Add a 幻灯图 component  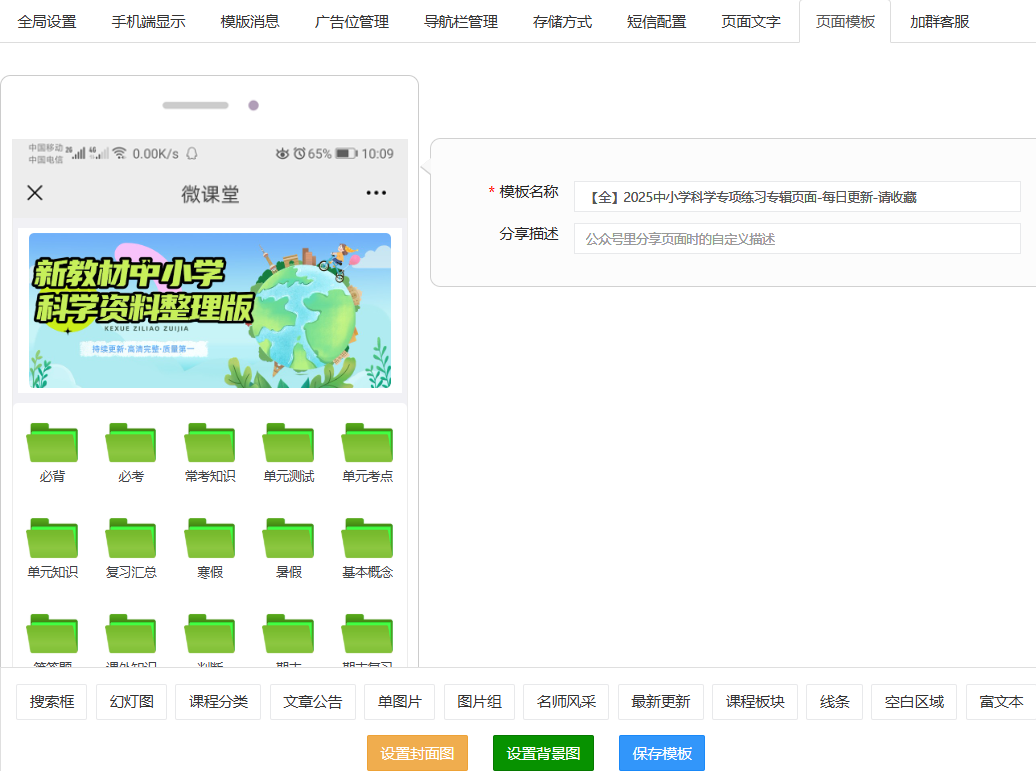coord(131,702)
